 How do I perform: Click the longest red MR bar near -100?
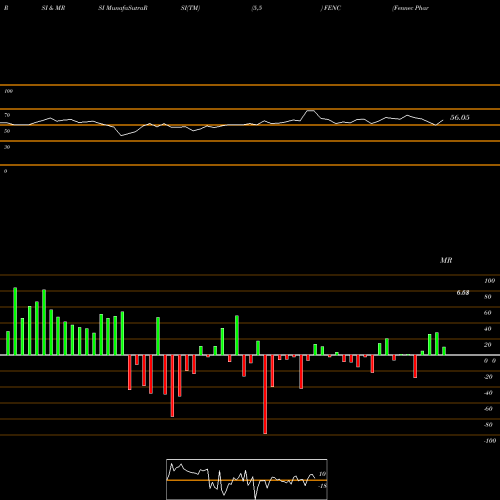coord(265,394)
